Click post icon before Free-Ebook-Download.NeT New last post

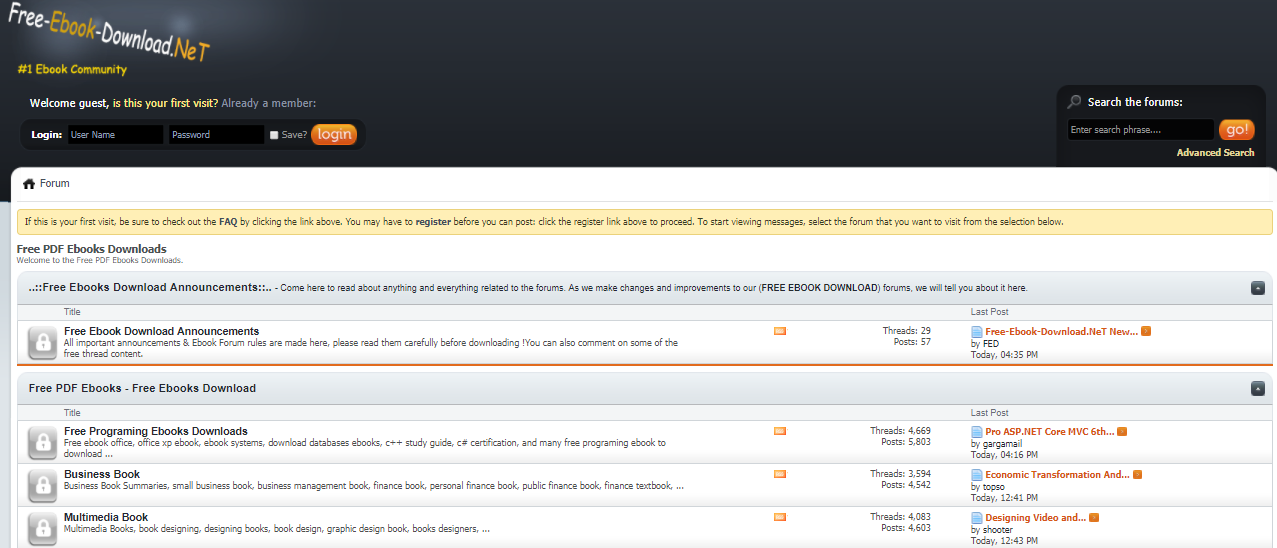(977, 332)
